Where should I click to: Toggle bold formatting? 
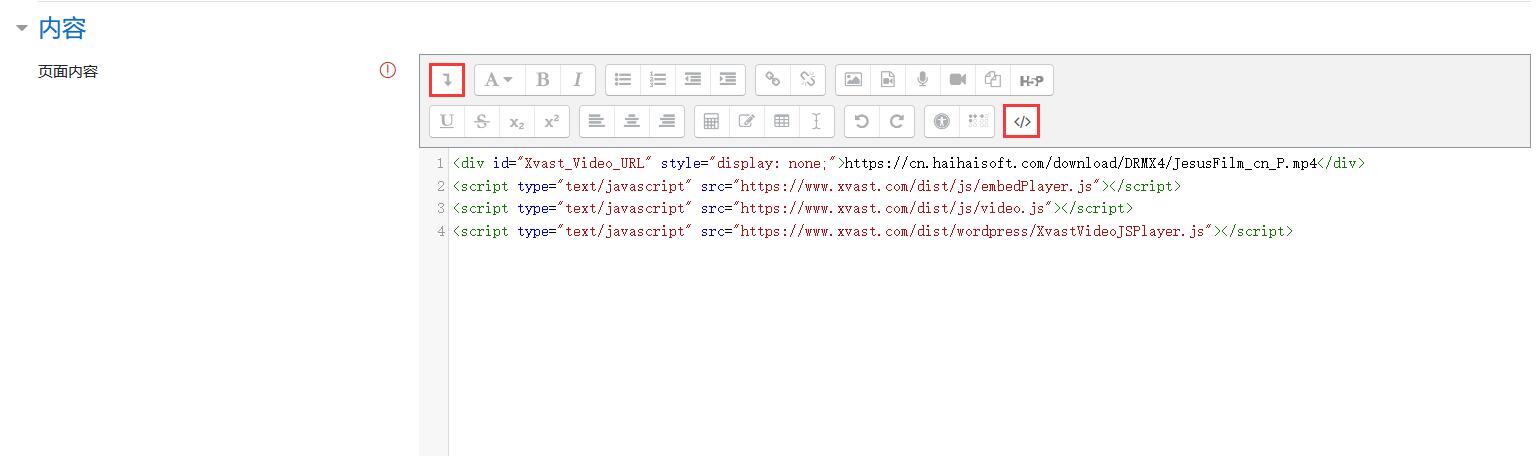point(542,80)
